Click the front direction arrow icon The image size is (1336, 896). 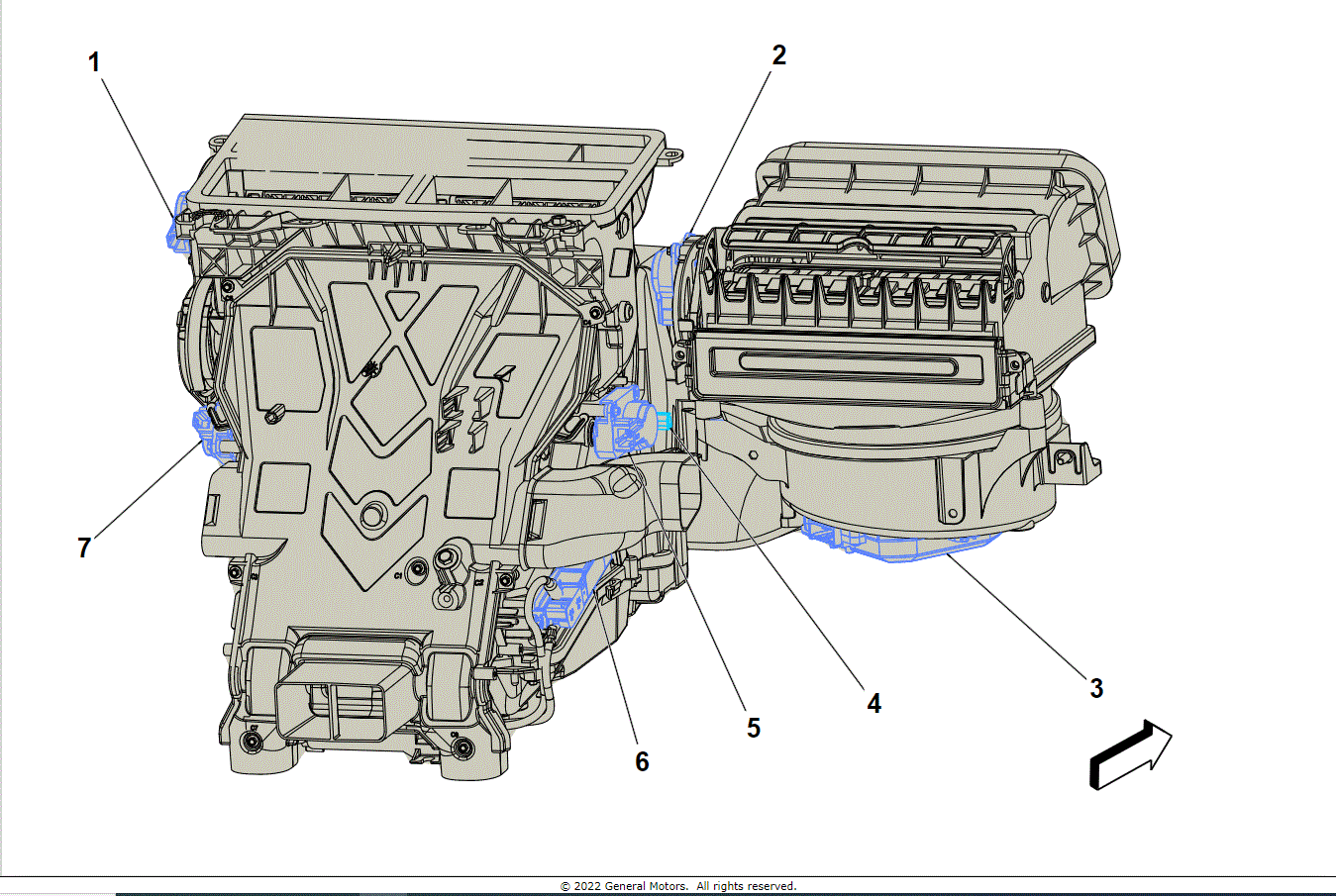coord(1130,757)
